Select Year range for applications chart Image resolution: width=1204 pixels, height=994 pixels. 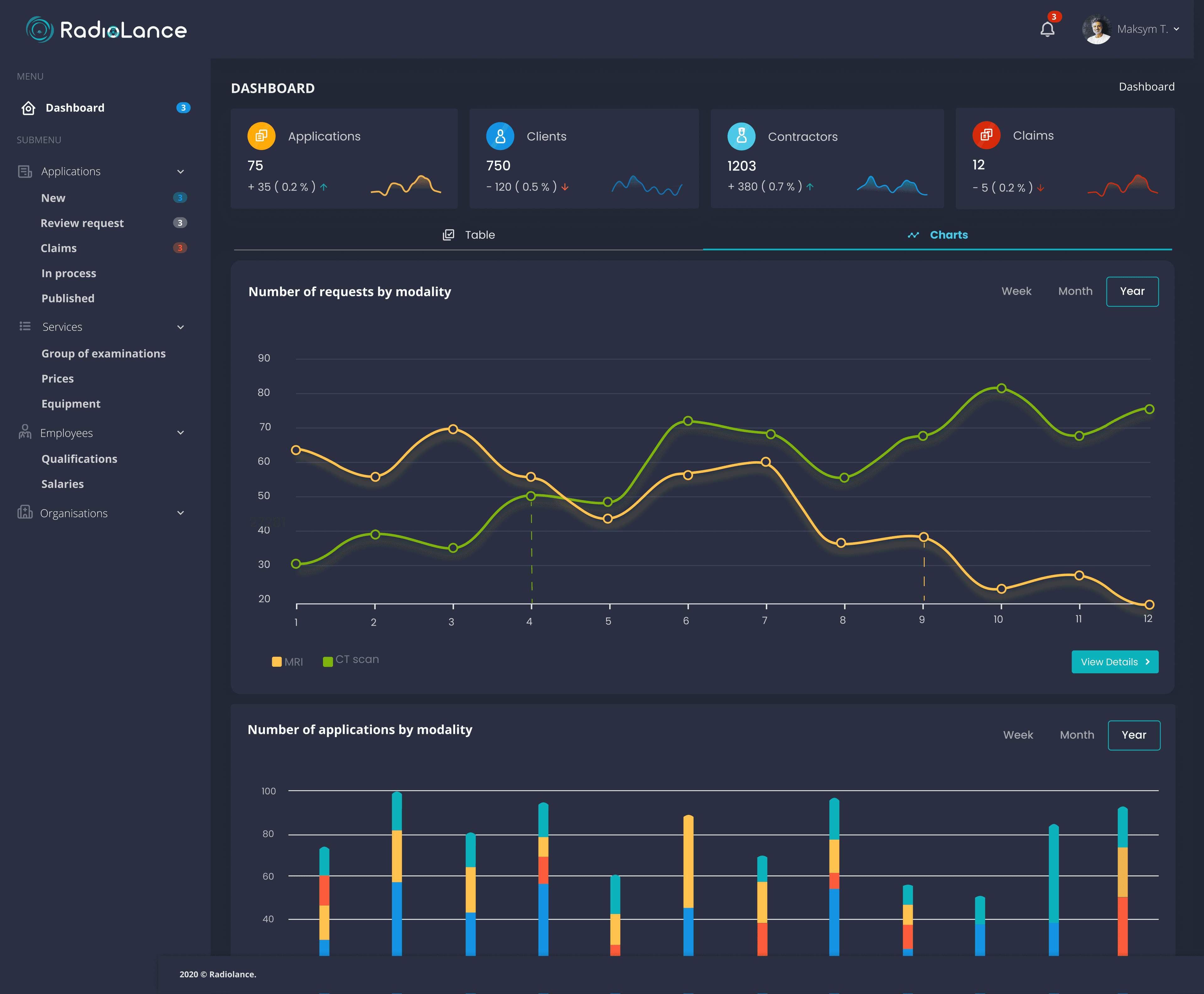[x=1134, y=735]
